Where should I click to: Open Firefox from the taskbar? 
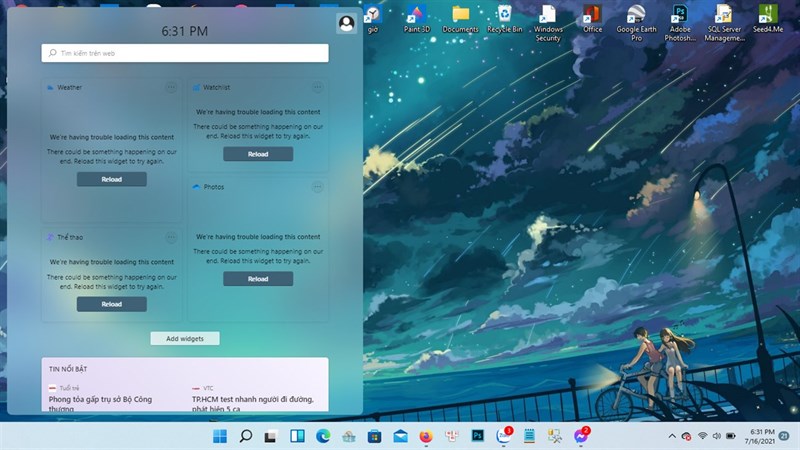(x=426, y=436)
